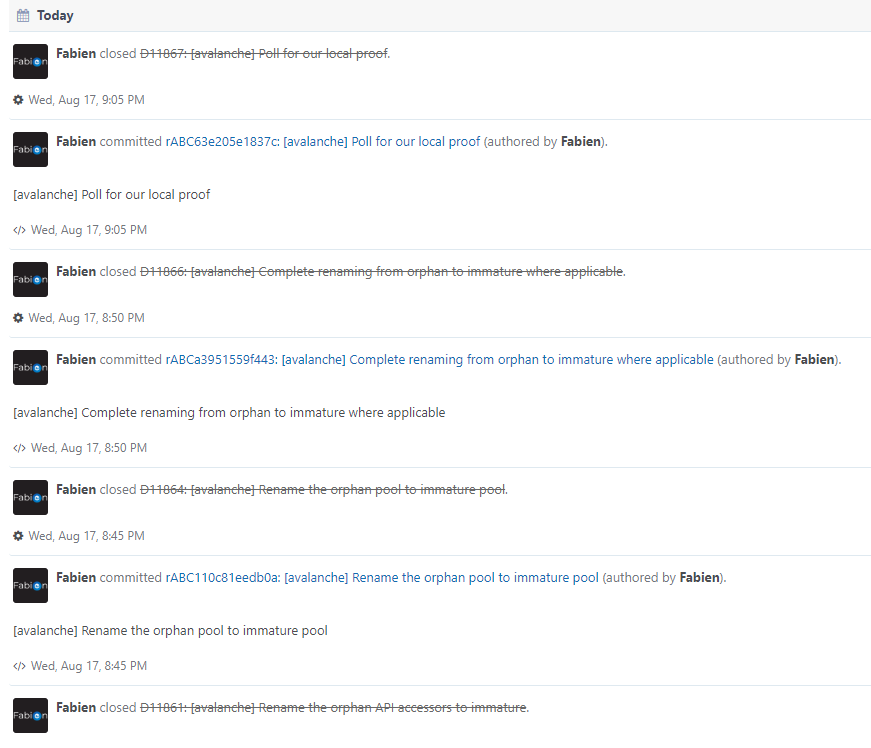Click Fabien's avatar beside closed D11861
Viewport: 871px width, 748px height.
(x=31, y=715)
